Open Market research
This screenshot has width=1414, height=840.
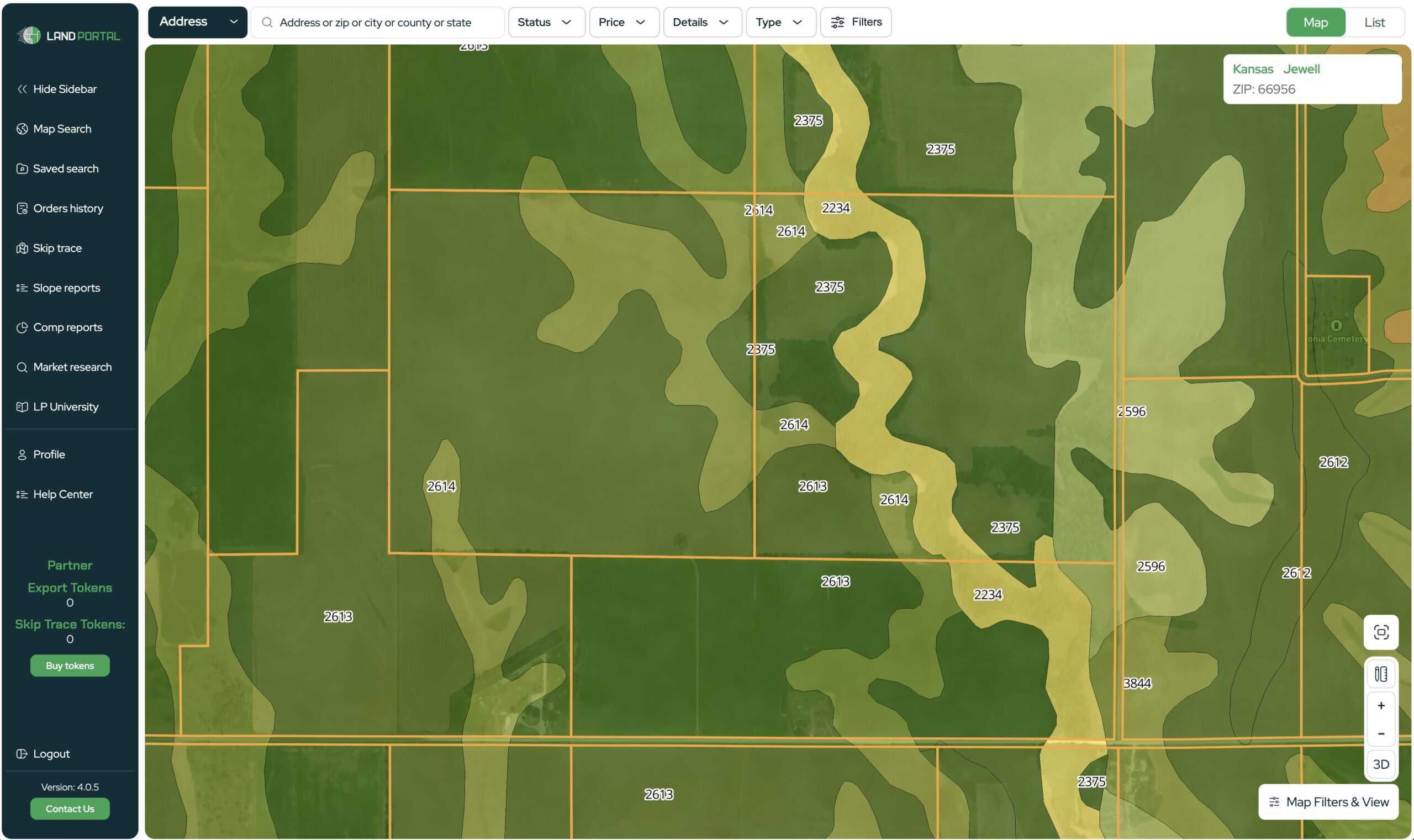click(72, 367)
